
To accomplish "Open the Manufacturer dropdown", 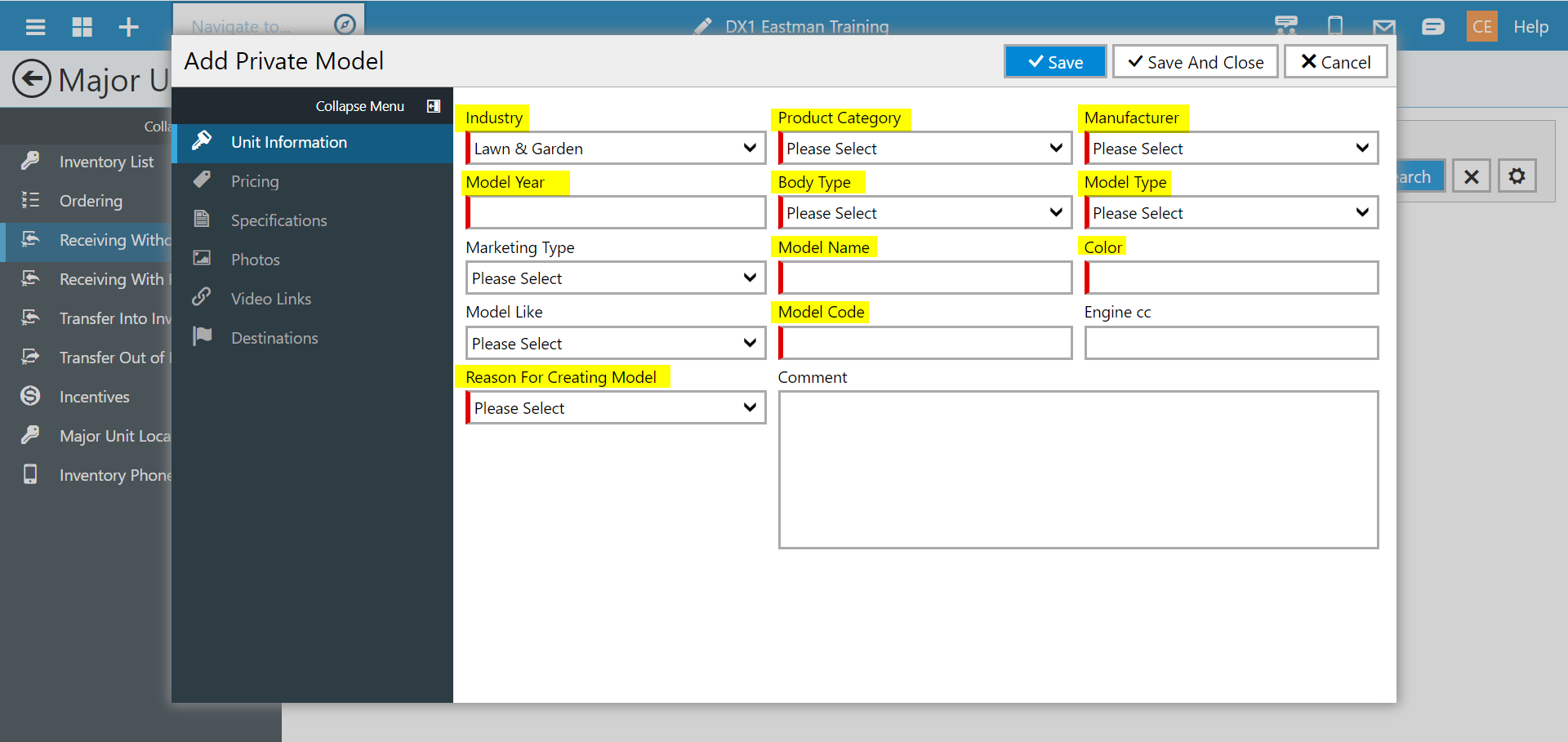I will pos(1232,149).
